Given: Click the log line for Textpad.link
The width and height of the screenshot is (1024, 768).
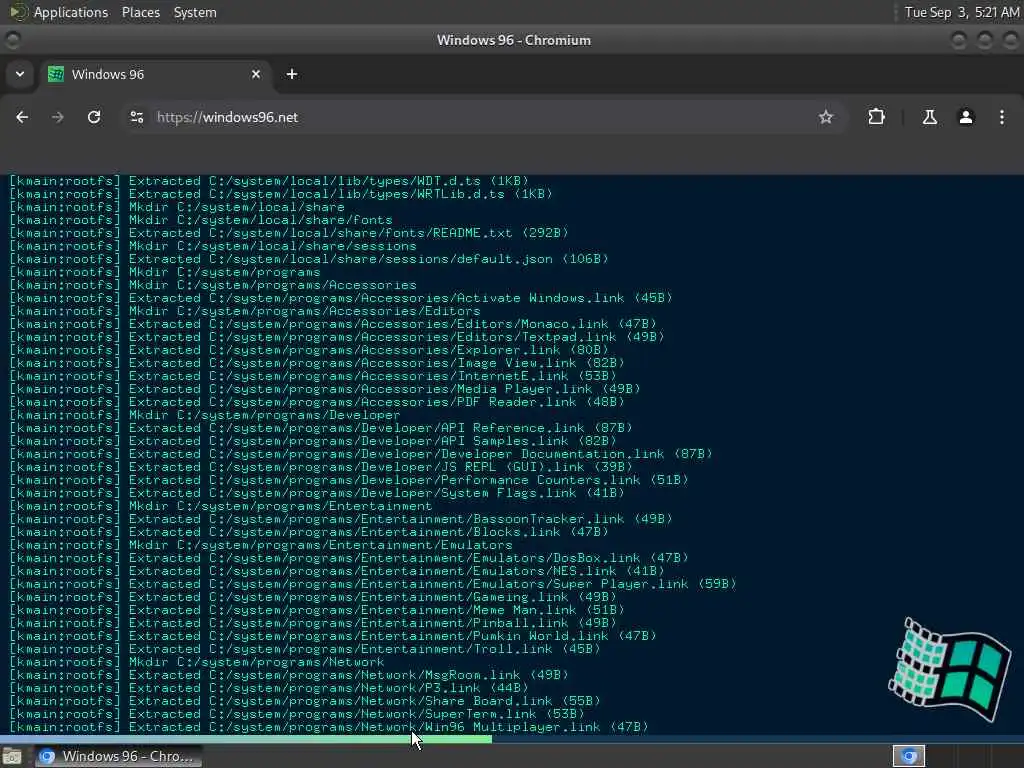Looking at the screenshot, I should pyautogui.click(x=336, y=337).
